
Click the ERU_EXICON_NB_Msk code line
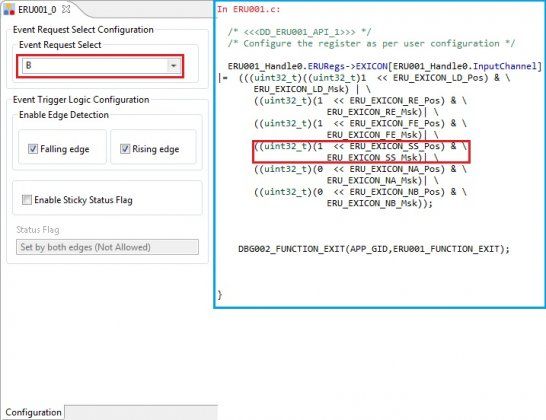[x=380, y=203]
